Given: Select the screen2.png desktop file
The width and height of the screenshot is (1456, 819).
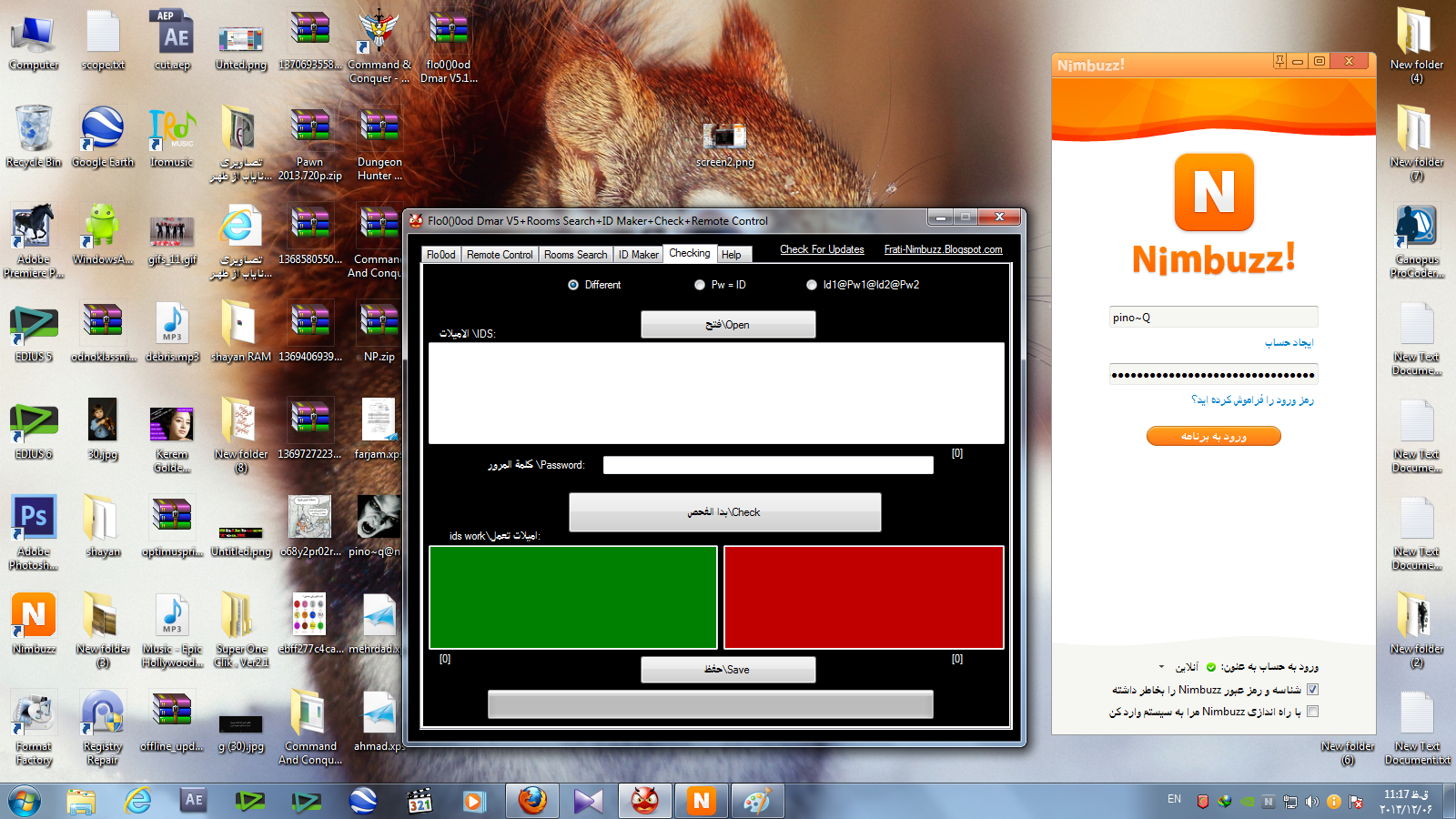Looking at the screenshot, I should 724,144.
